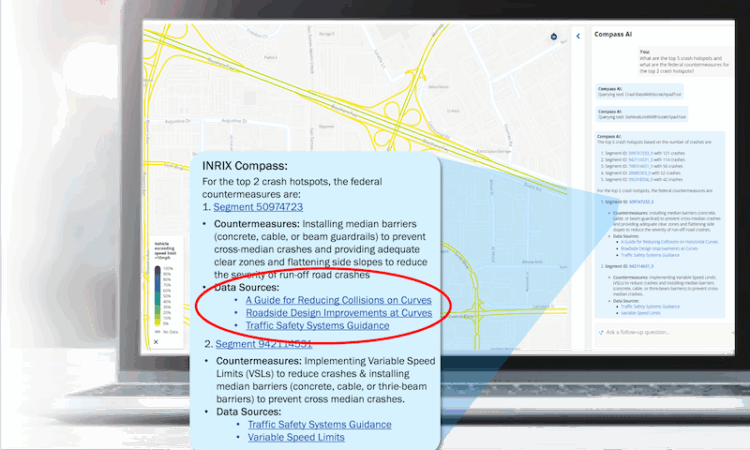
Task: Click the blue round icon at the map's top right
Action: (x=553, y=36)
